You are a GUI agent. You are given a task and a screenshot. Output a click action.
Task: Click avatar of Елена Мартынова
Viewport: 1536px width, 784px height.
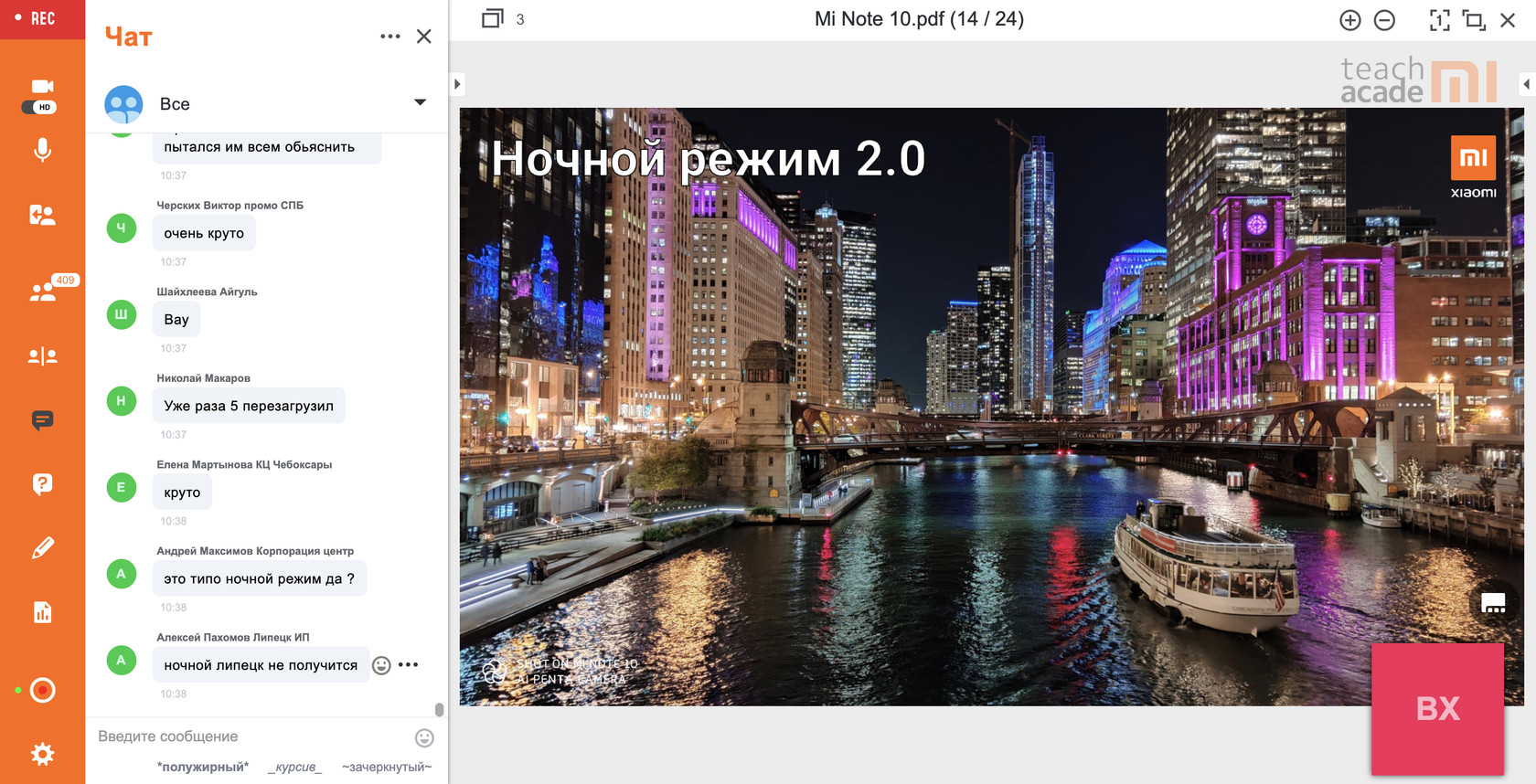point(122,487)
